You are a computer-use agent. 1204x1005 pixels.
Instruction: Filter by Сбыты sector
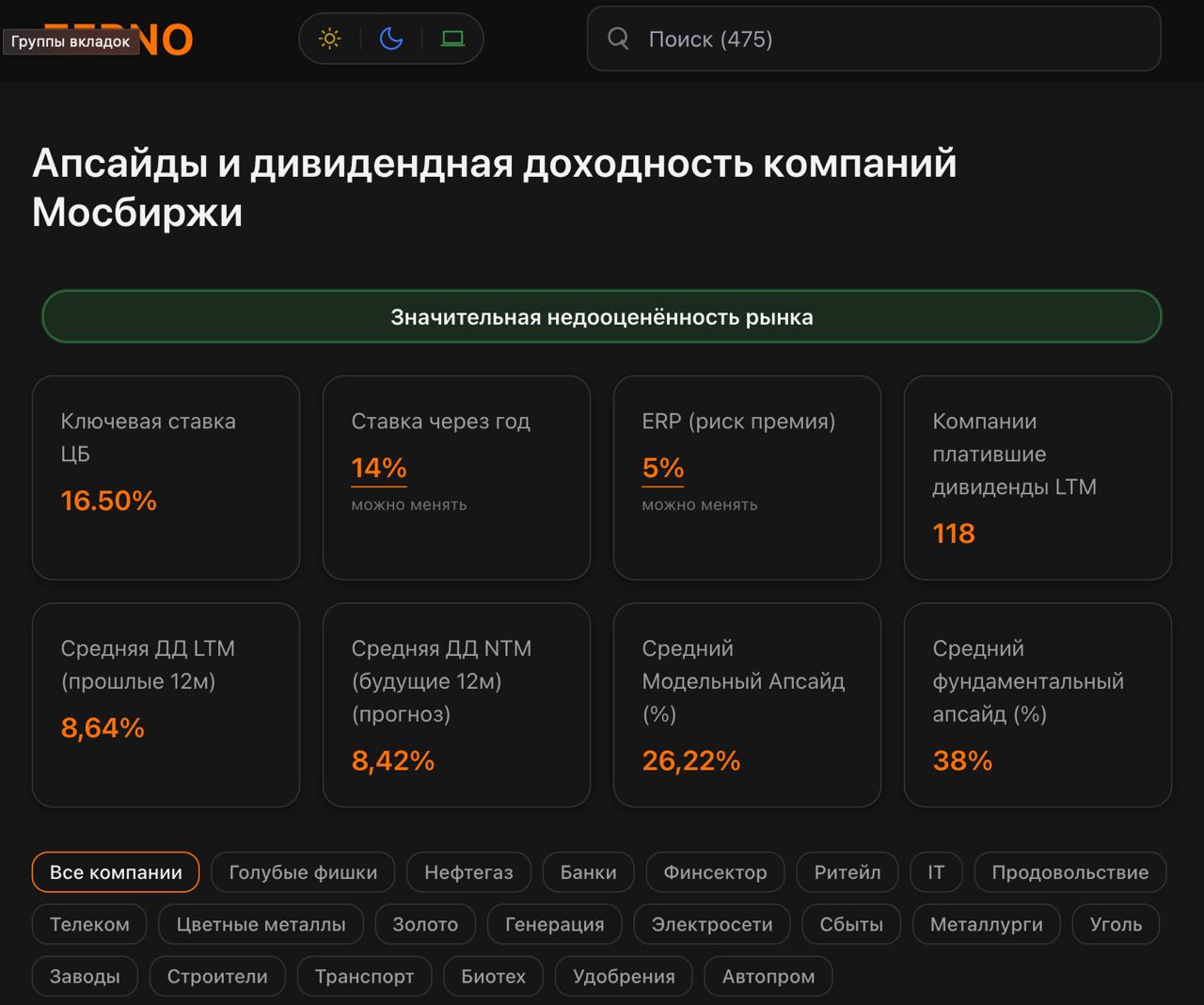click(851, 924)
